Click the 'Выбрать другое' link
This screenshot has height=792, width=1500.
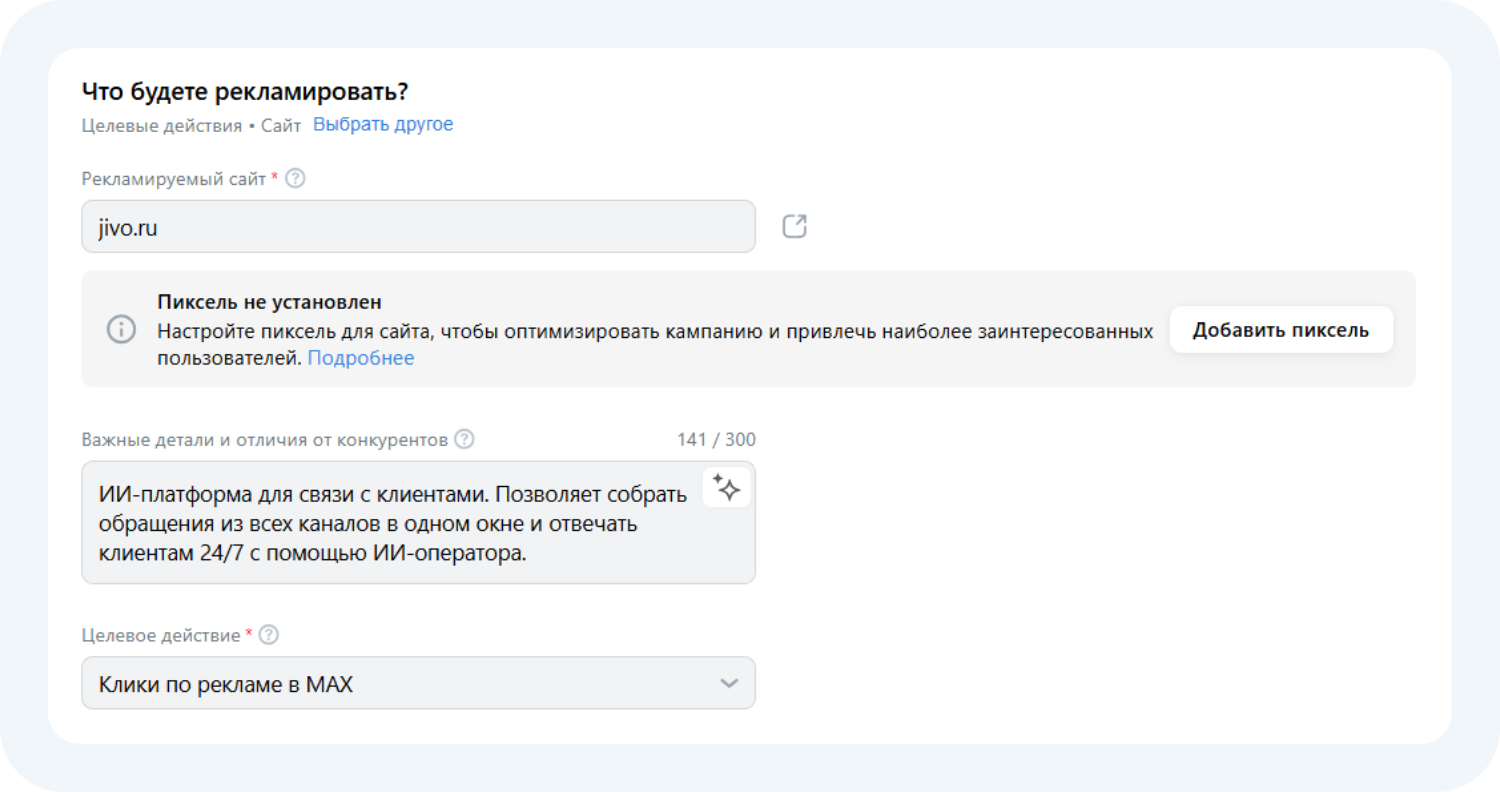[x=383, y=125]
